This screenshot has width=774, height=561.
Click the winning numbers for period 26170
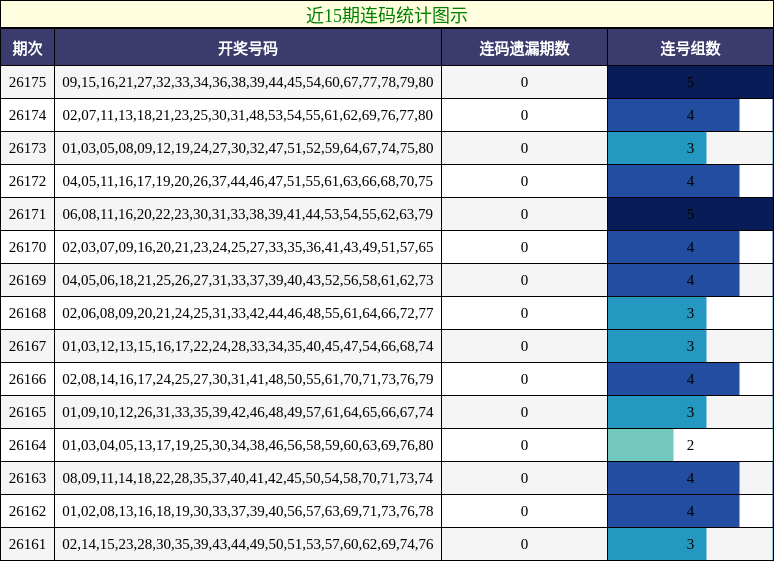[x=248, y=247]
